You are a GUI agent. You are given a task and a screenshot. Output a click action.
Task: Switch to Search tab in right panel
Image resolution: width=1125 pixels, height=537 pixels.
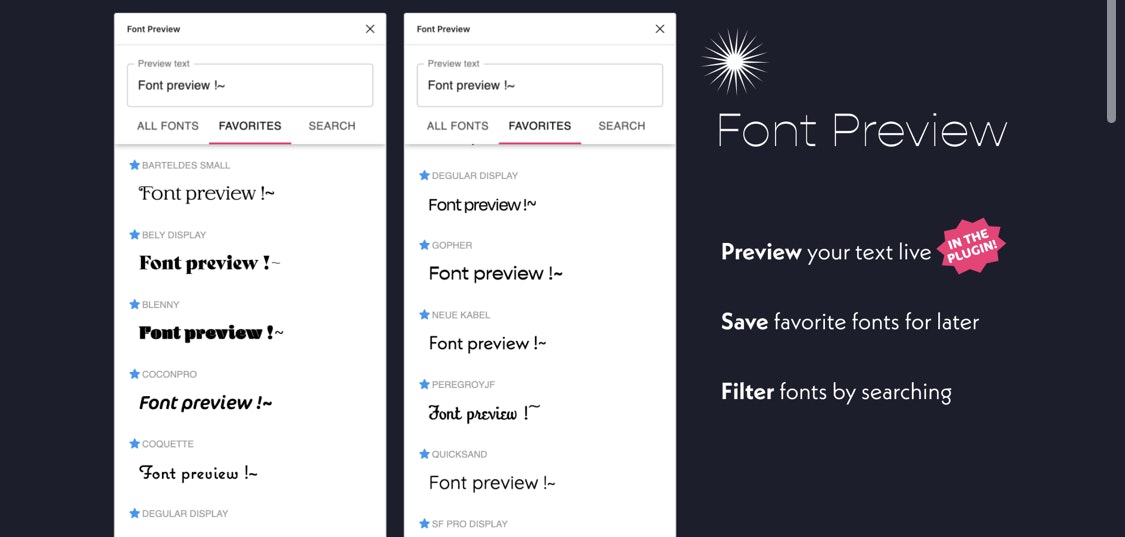coord(621,126)
